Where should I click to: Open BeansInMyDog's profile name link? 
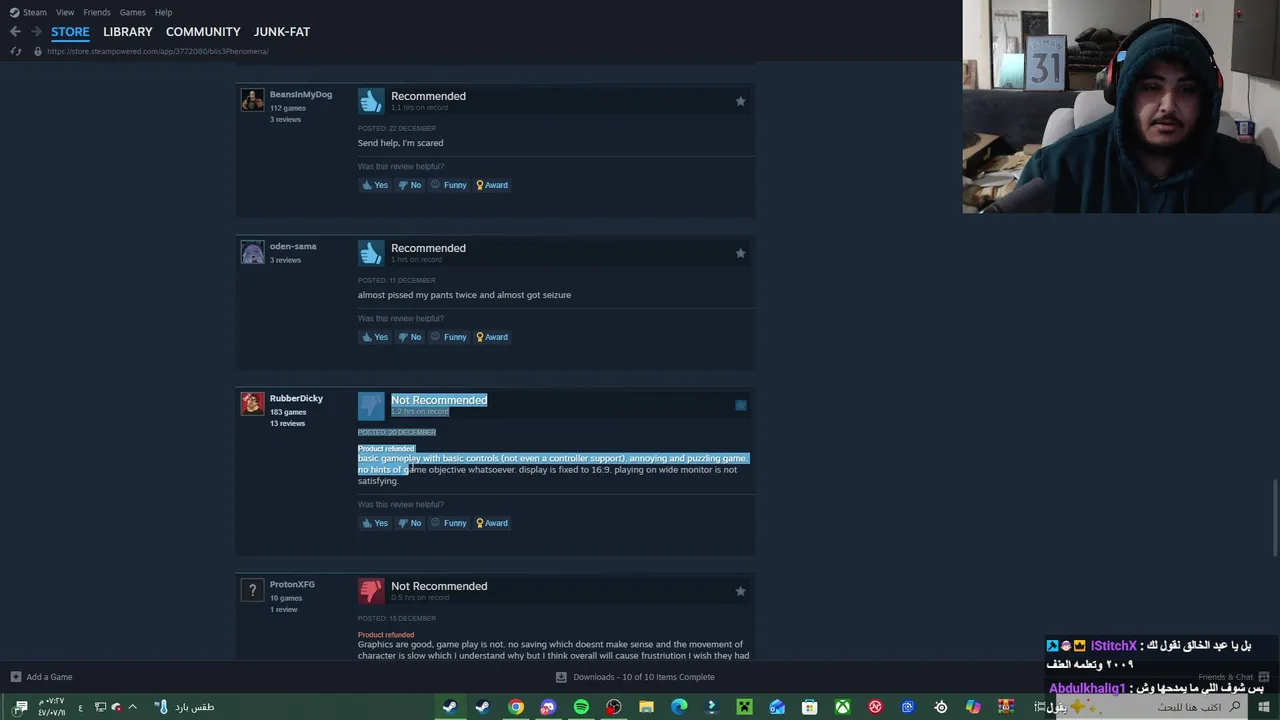300,94
